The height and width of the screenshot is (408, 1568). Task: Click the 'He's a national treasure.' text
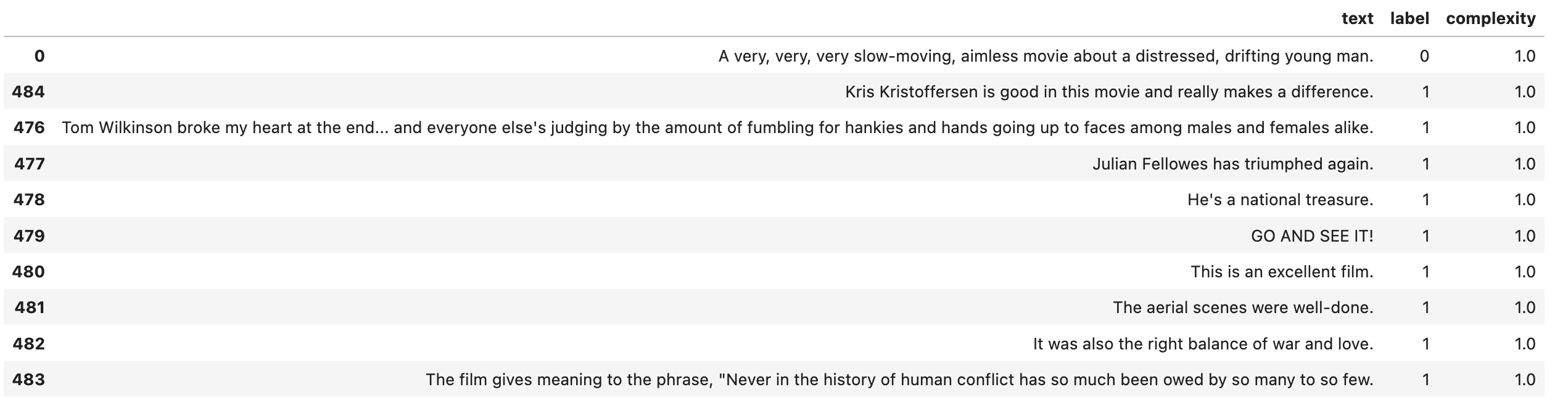pos(1280,200)
